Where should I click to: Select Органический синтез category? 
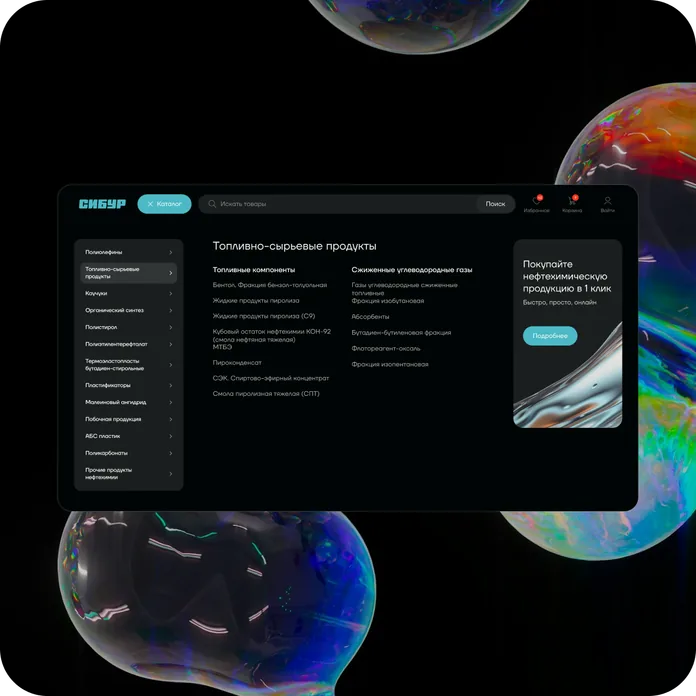(x=129, y=310)
